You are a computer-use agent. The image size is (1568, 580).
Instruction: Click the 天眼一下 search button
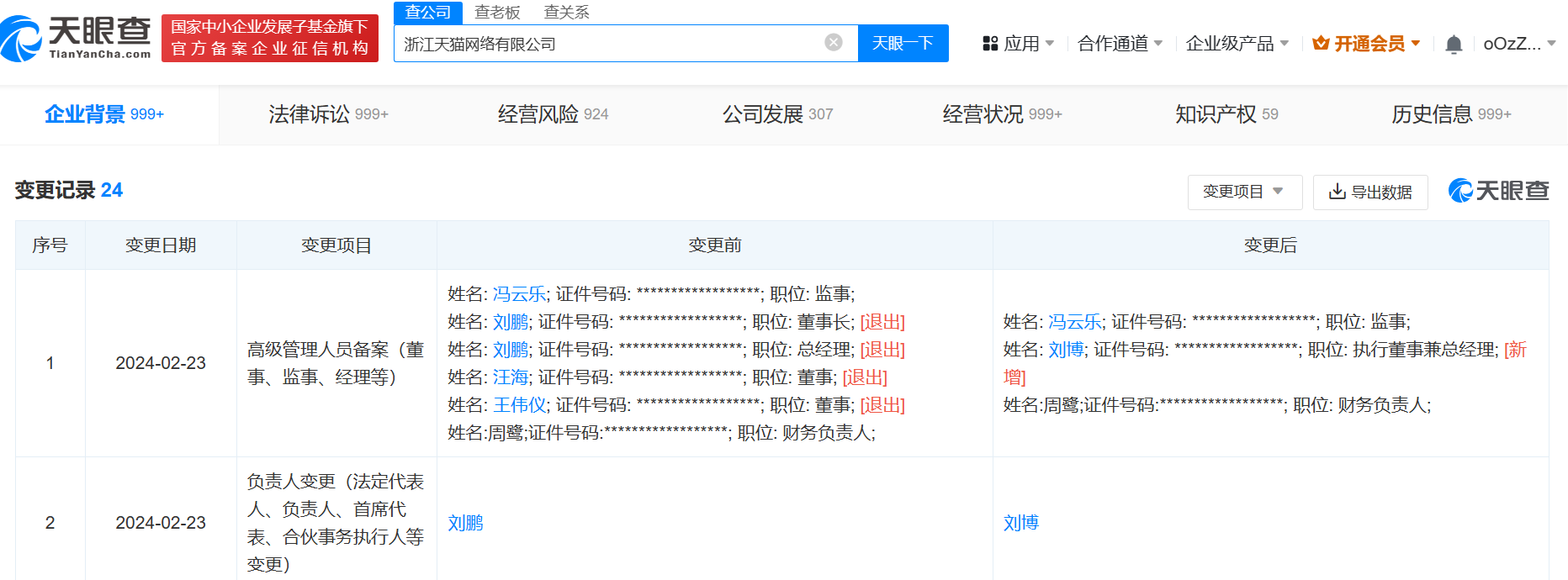click(x=903, y=43)
